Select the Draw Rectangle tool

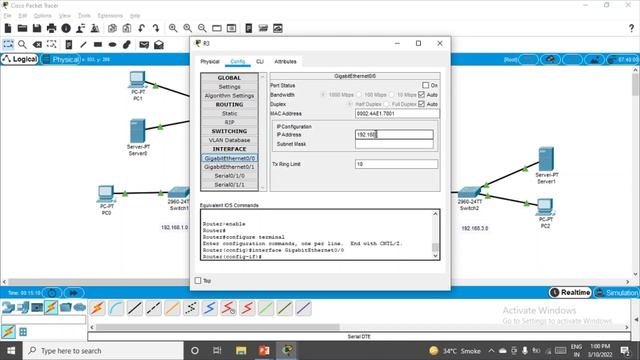click(x=98, y=44)
